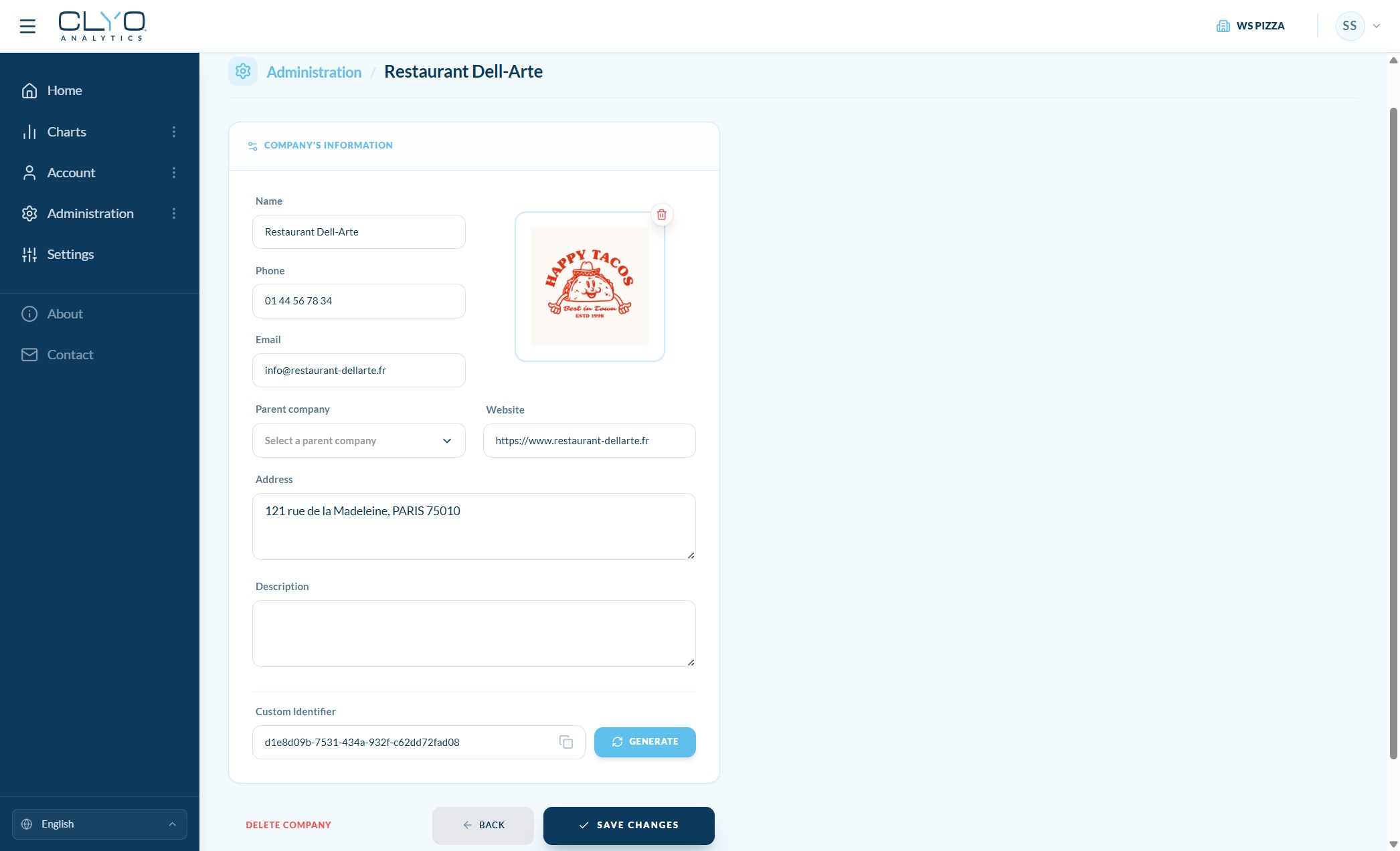Go to Home in sidebar
Viewport: 1400px width, 851px height.
[x=64, y=90]
